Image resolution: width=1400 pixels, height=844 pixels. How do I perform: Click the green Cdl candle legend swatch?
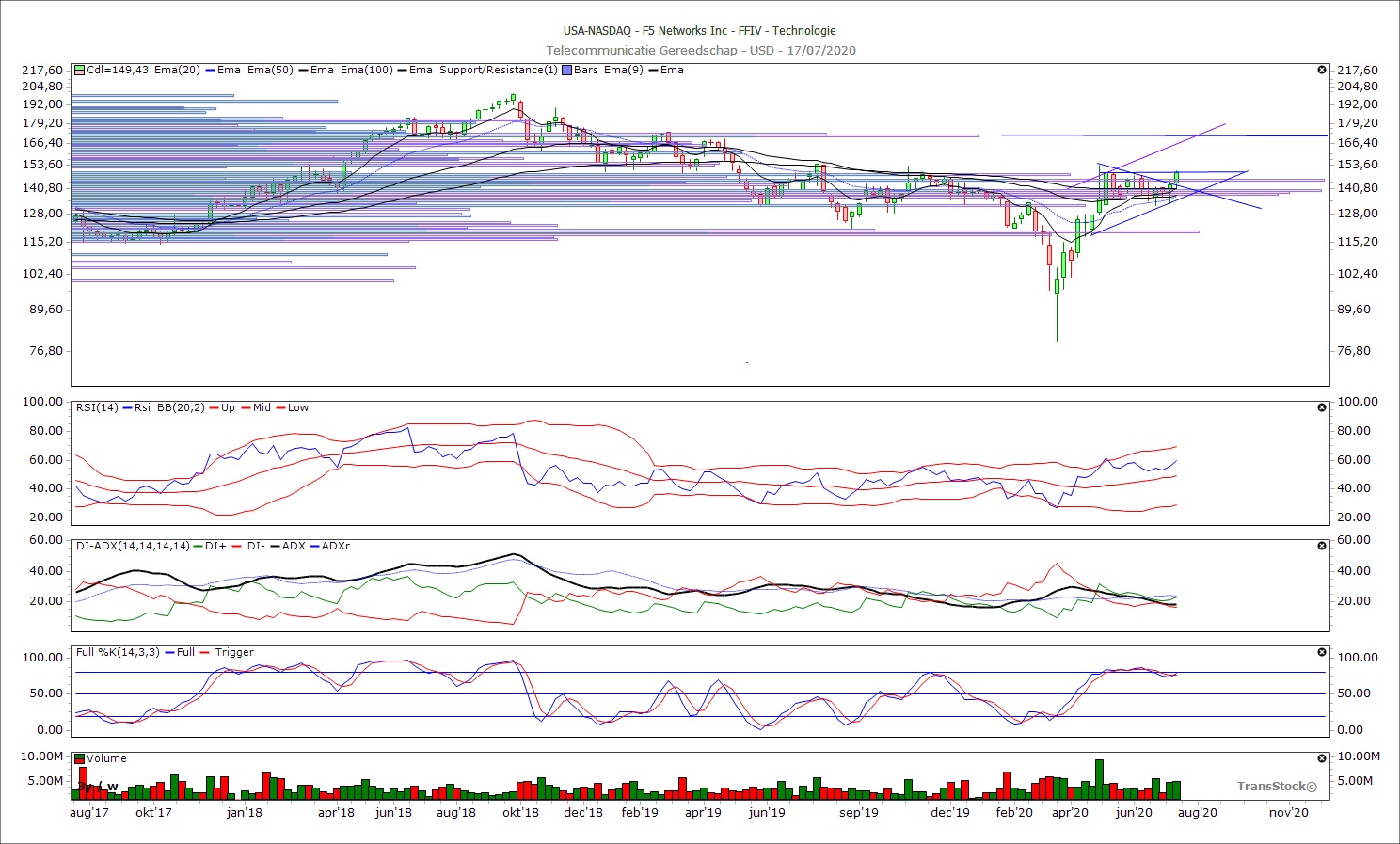click(80, 70)
